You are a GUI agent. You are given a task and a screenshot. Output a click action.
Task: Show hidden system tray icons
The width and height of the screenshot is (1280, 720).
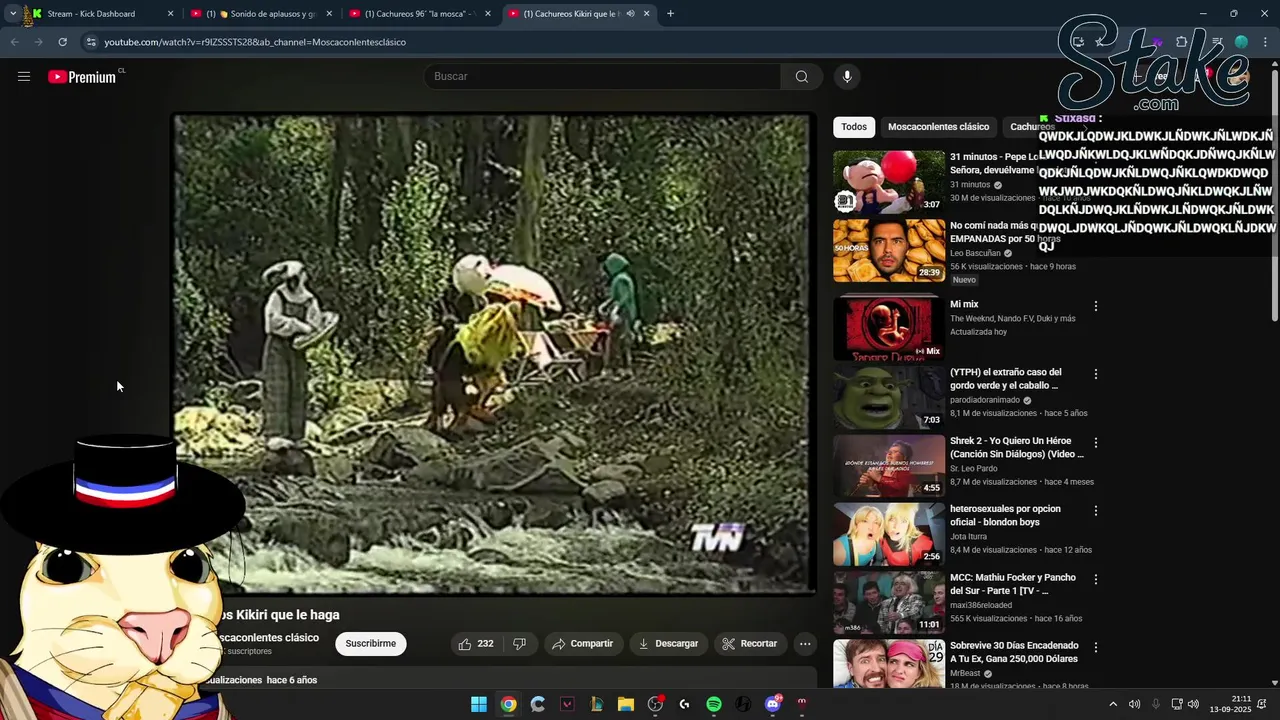(1113, 704)
